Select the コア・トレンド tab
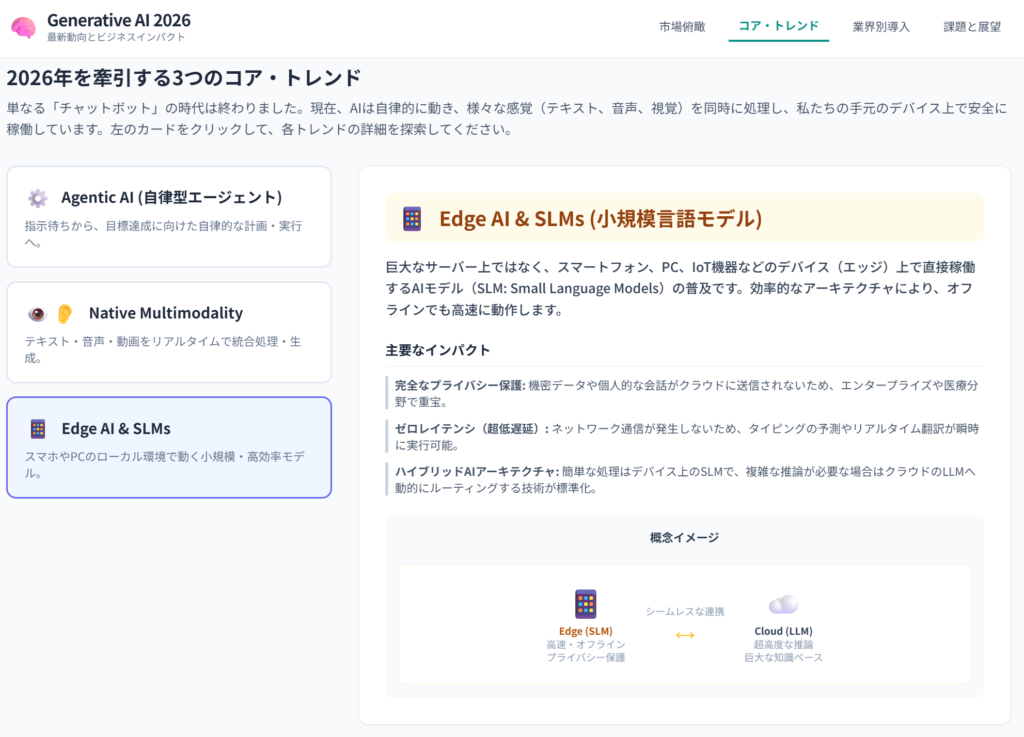Image resolution: width=1024 pixels, height=737 pixels. tap(778, 27)
